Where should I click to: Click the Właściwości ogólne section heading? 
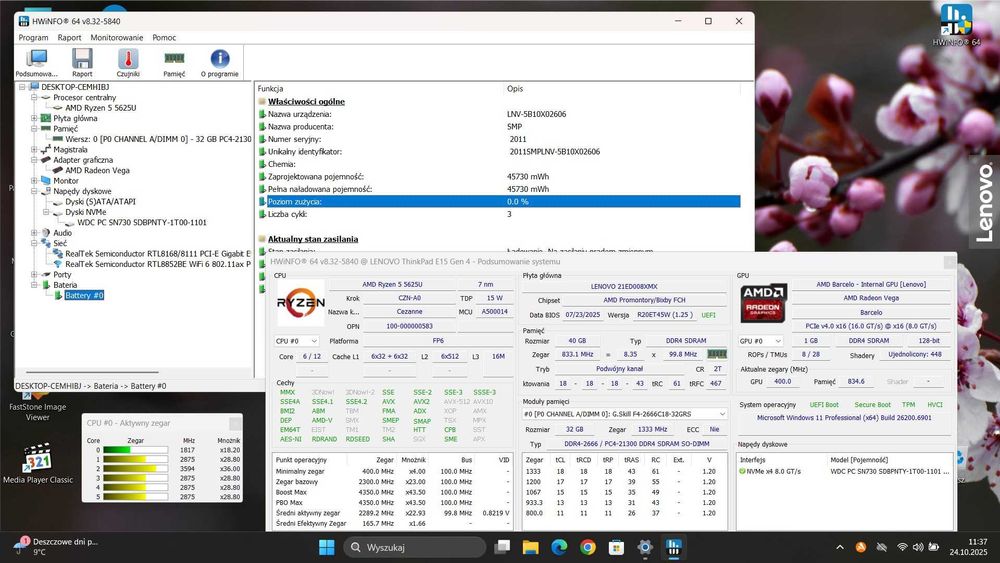click(306, 101)
